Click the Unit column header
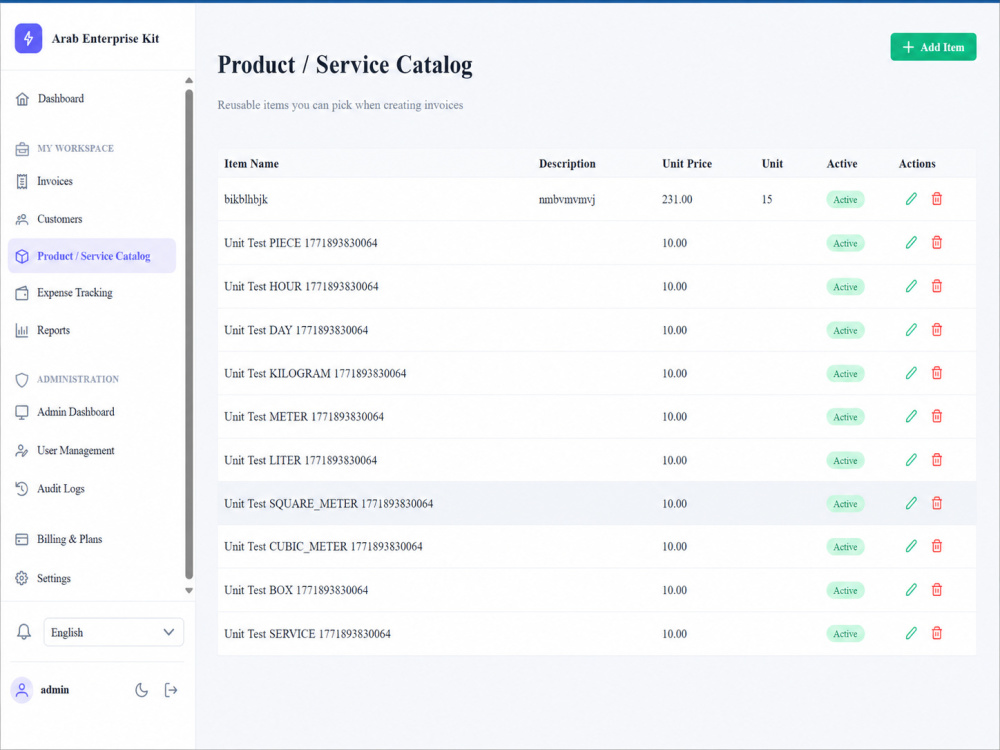 [x=772, y=164]
